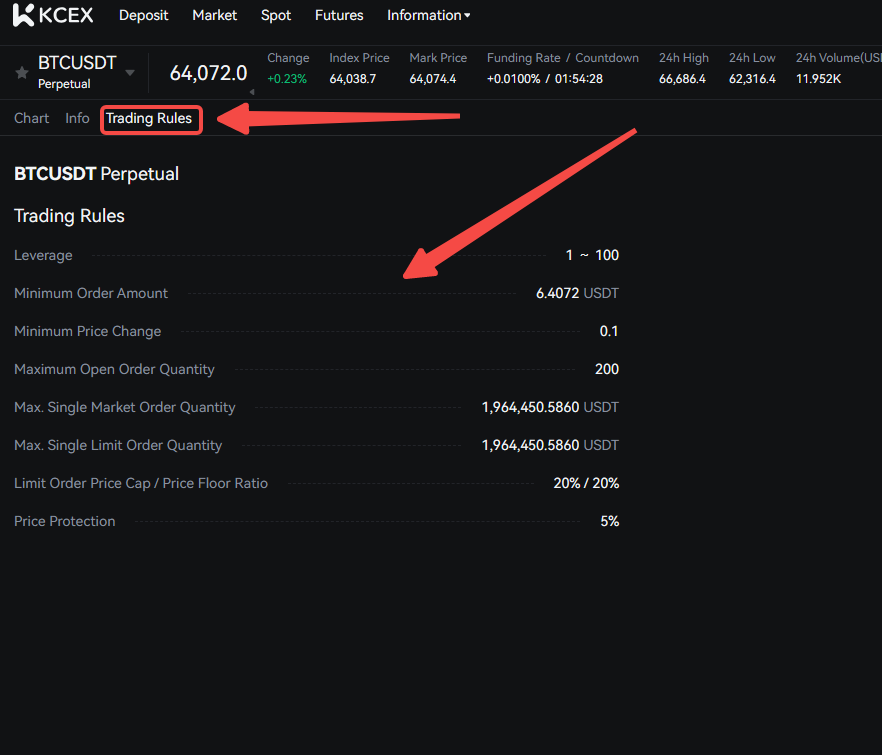Select Spot in the top navigation
882x755 pixels.
click(x=276, y=15)
